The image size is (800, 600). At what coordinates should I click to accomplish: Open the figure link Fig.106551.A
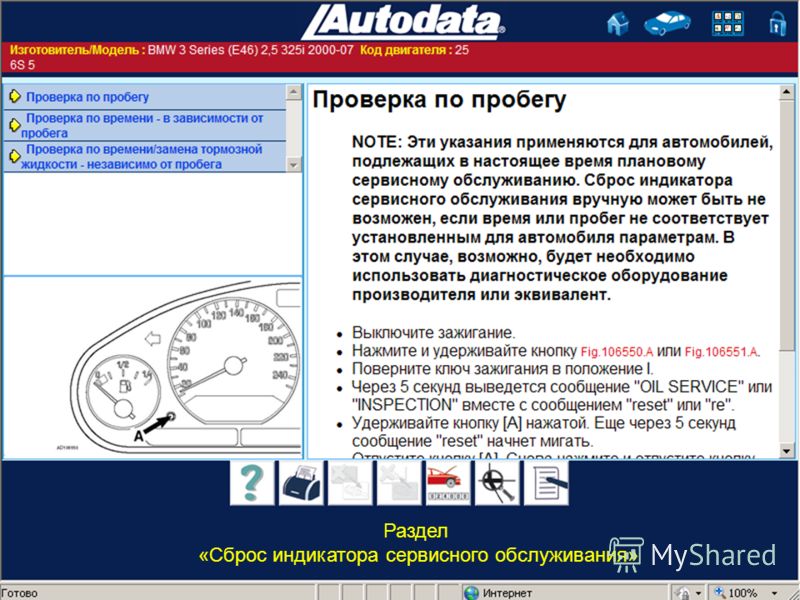(x=721, y=352)
